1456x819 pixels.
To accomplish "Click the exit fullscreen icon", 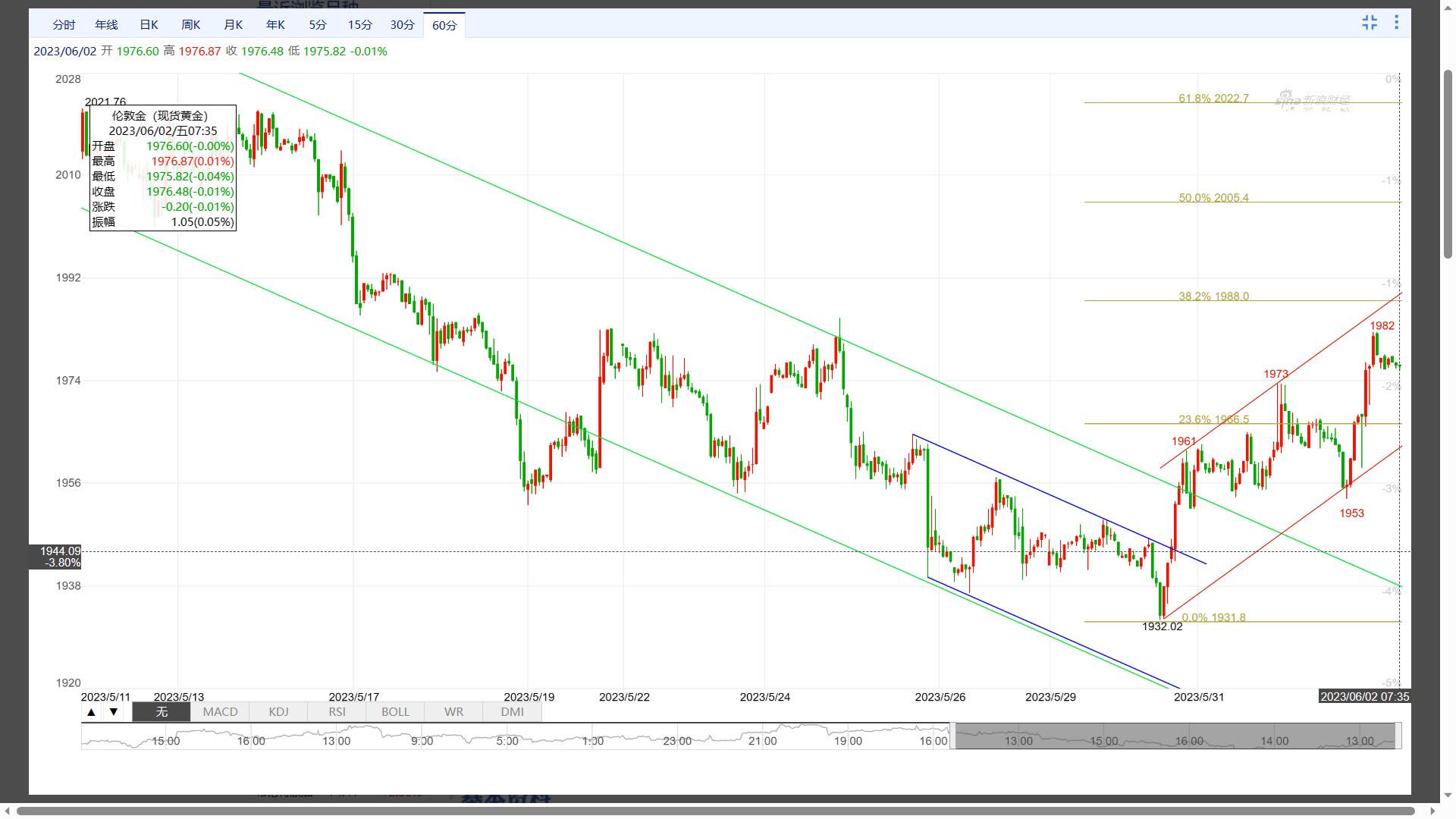I will point(1369,23).
